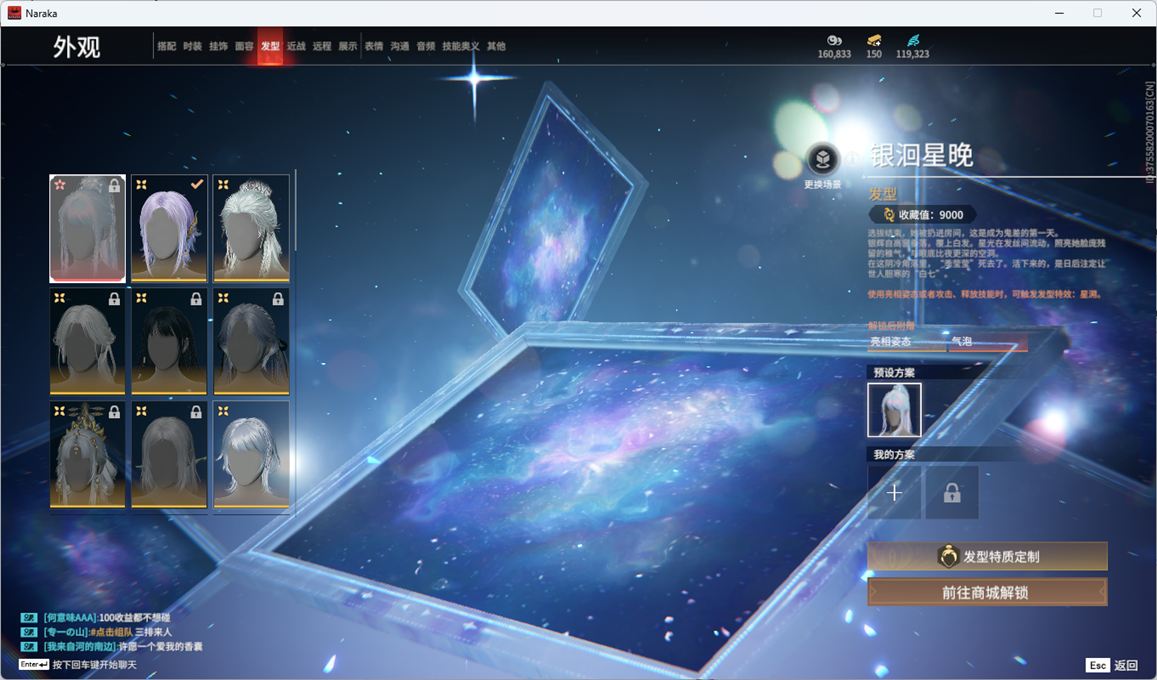Image resolution: width=1157 pixels, height=680 pixels.
Task: Select the locked grey straight hairstyle, bottom row
Action: [x=169, y=455]
